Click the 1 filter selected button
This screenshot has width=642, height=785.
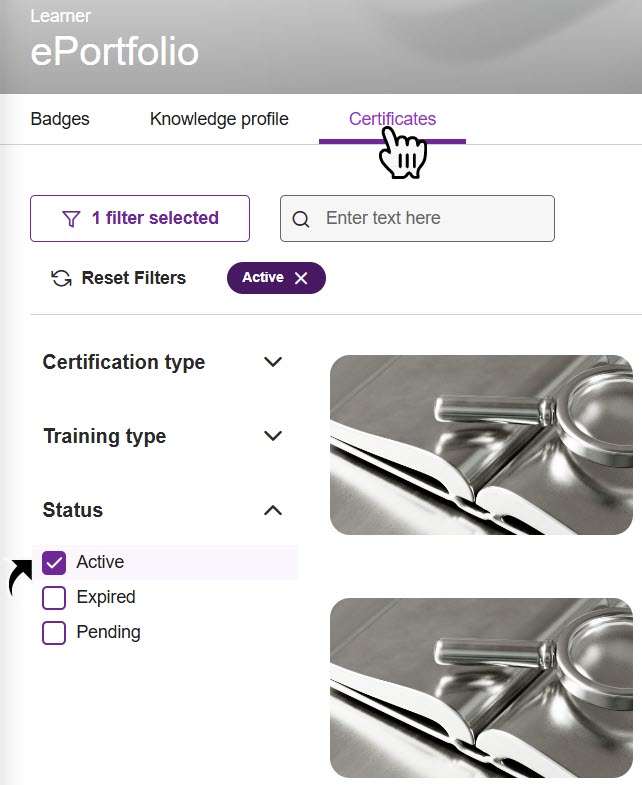click(x=140, y=218)
